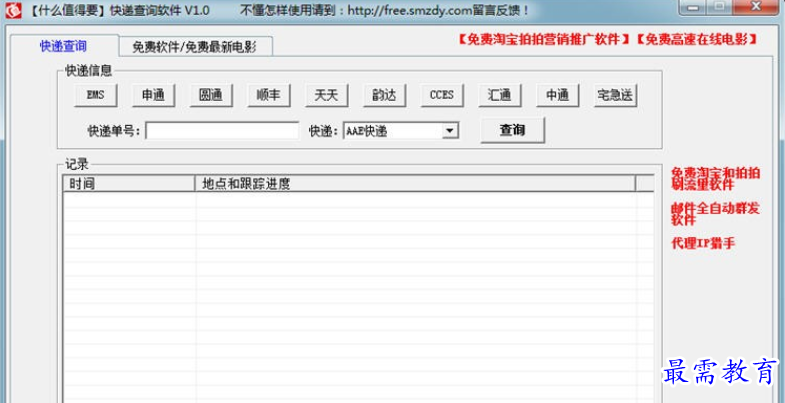Choose the CCES courier button

pos(442,95)
